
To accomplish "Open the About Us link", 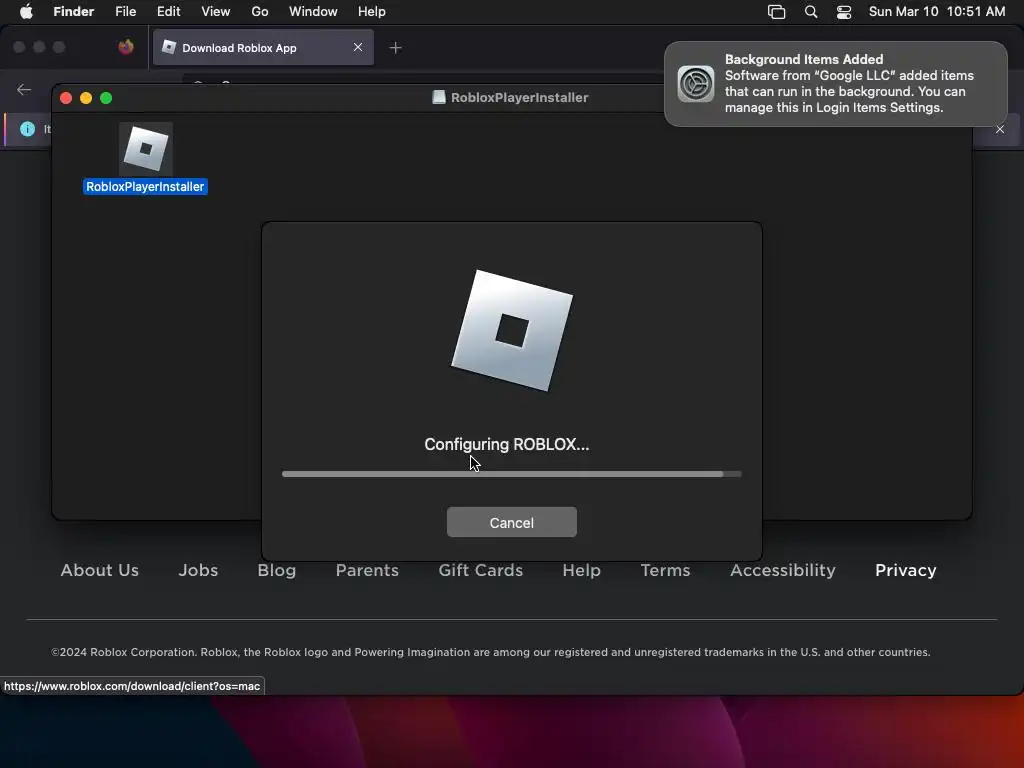I will pyautogui.click(x=99, y=570).
